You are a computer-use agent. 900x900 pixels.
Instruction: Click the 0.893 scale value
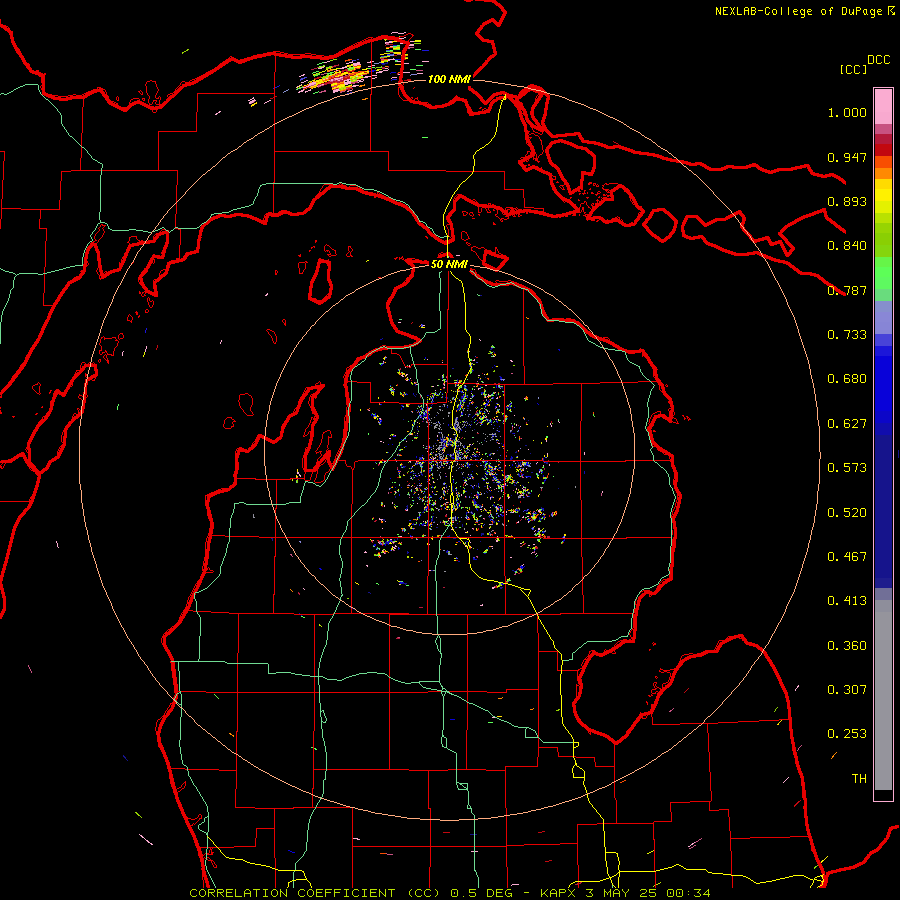(847, 201)
